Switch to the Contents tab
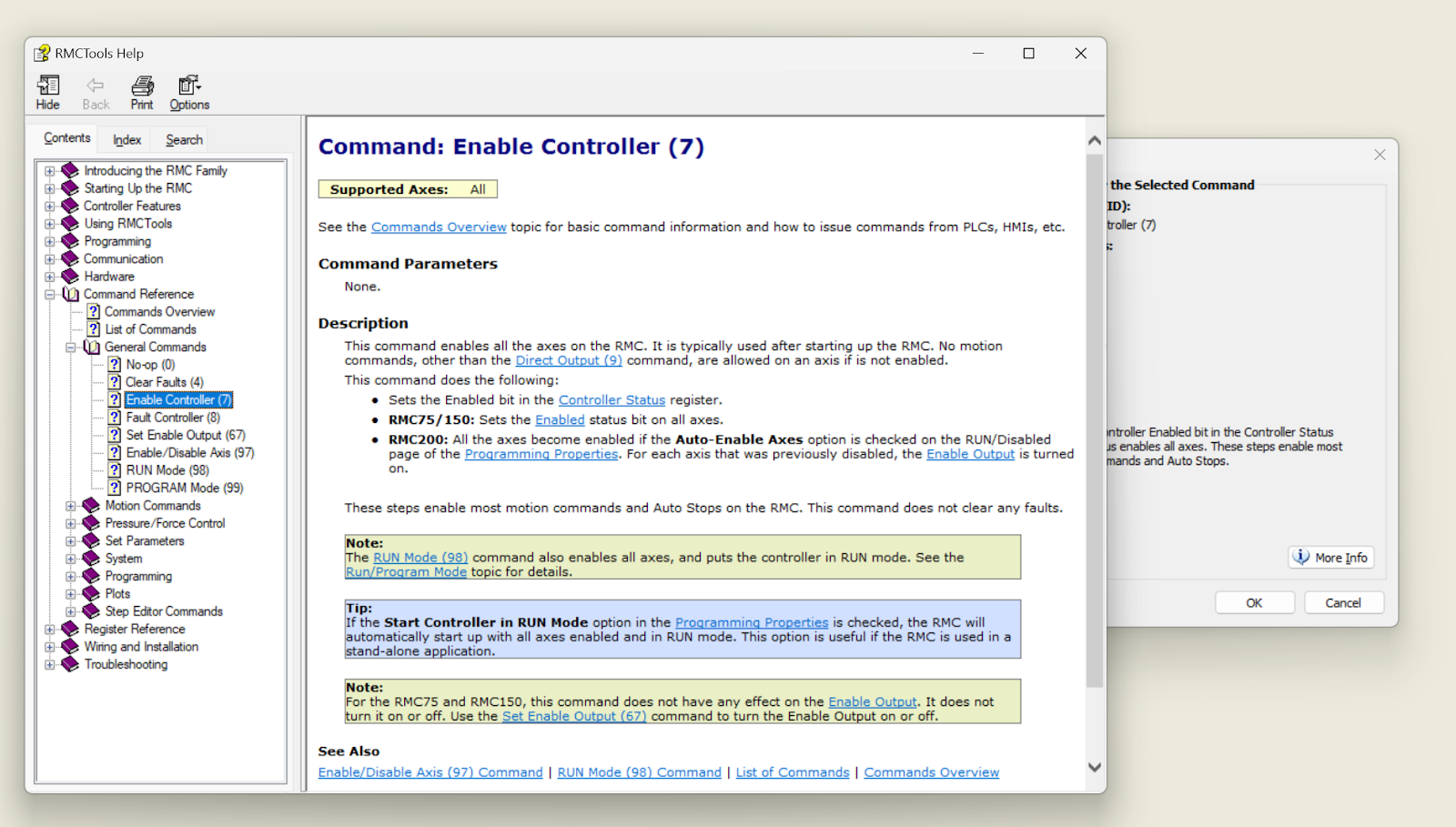This screenshot has width=1456, height=827. pyautogui.click(x=67, y=138)
